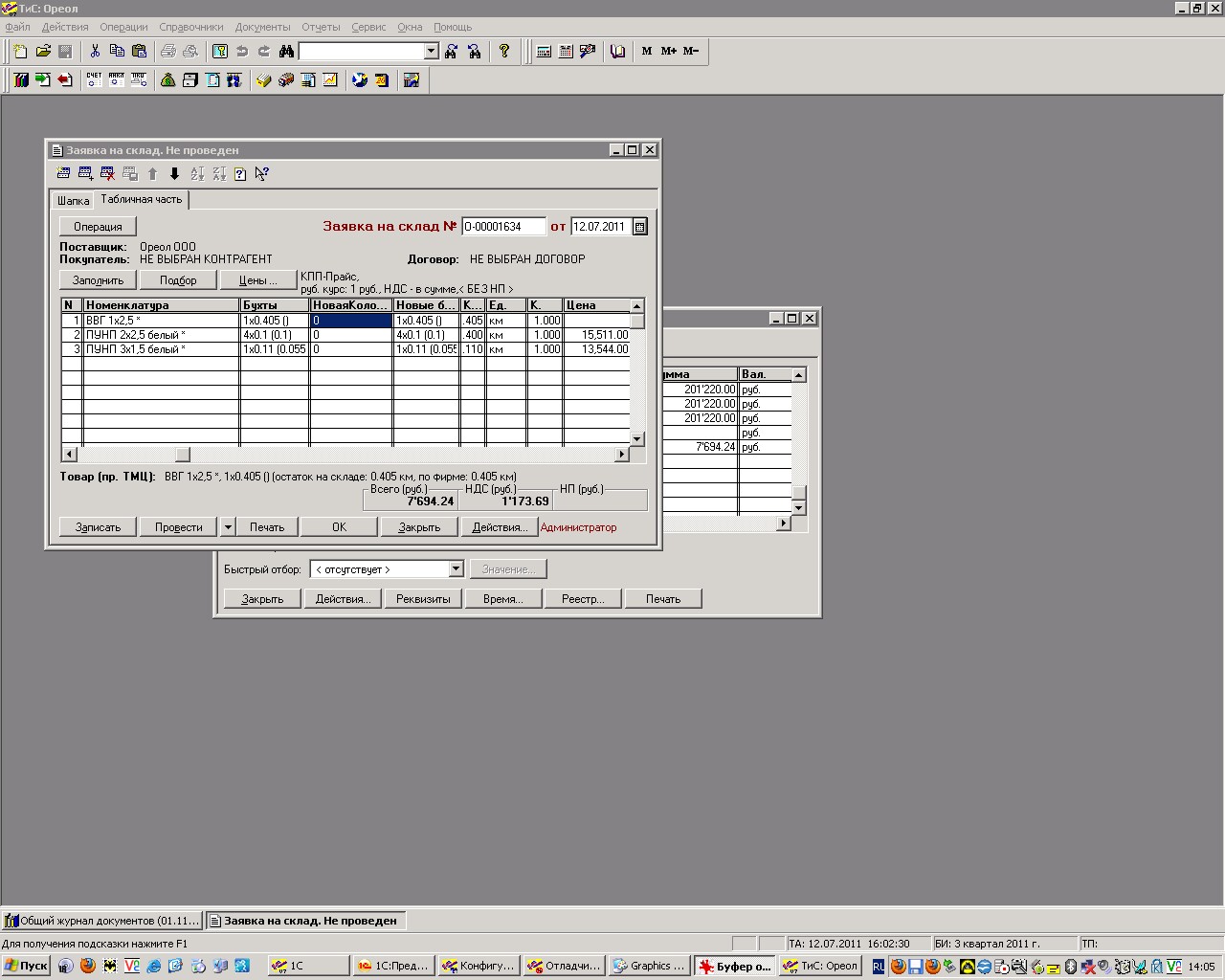1225x980 pixels.
Task: Click the Записать button
Action: tap(98, 527)
